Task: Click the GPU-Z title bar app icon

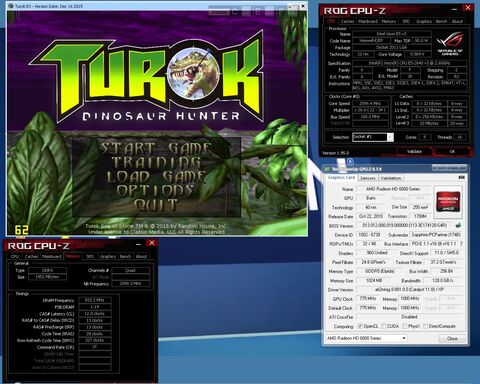Action: 327,169
